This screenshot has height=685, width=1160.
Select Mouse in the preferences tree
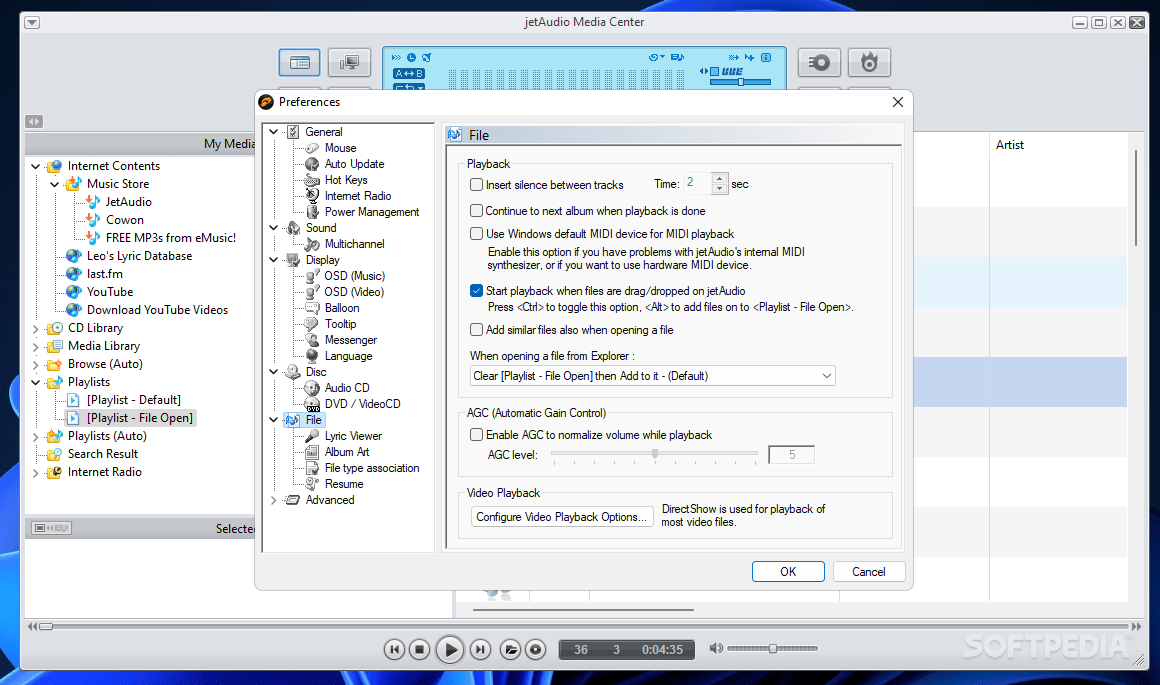coord(340,148)
